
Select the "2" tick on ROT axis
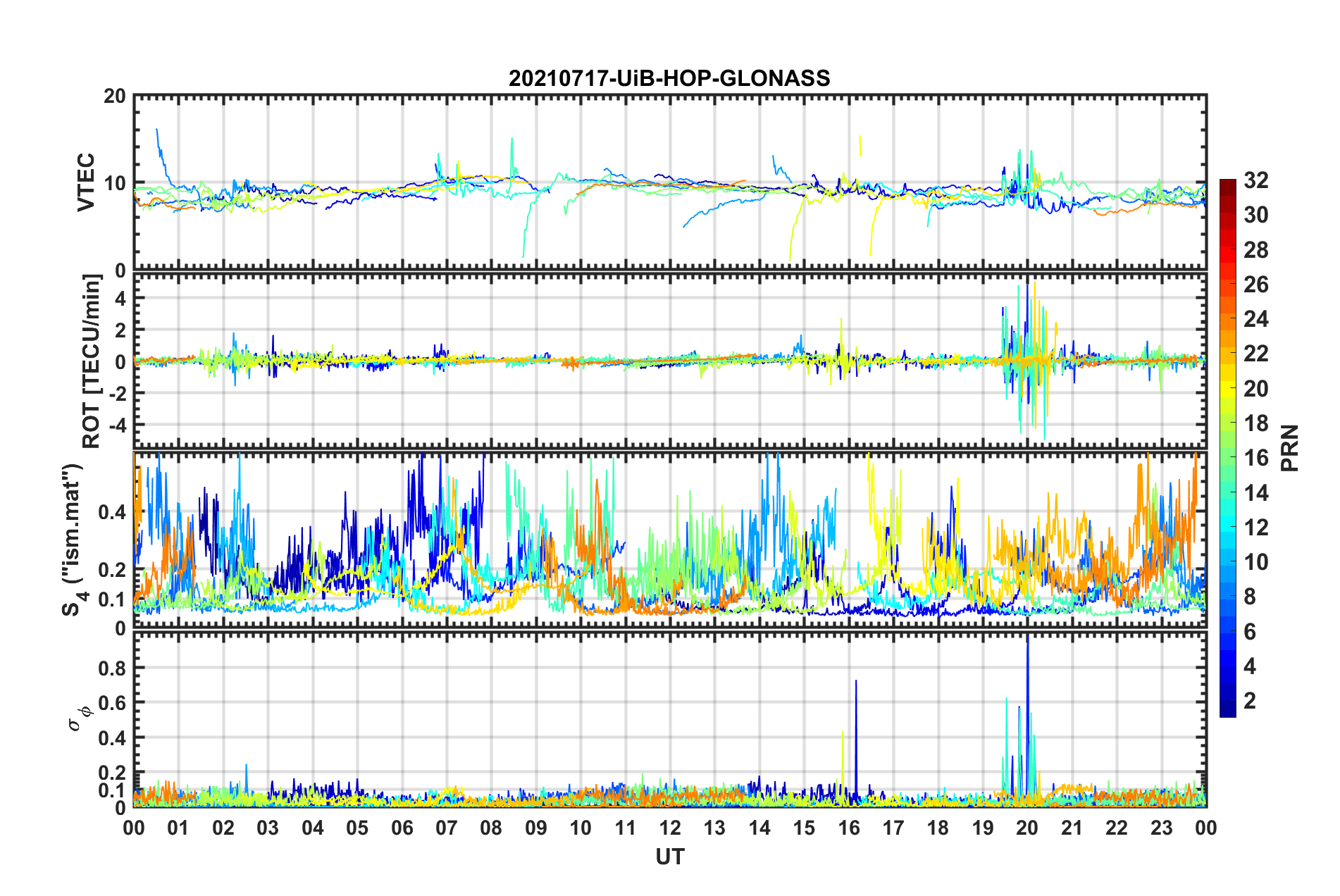[120, 330]
